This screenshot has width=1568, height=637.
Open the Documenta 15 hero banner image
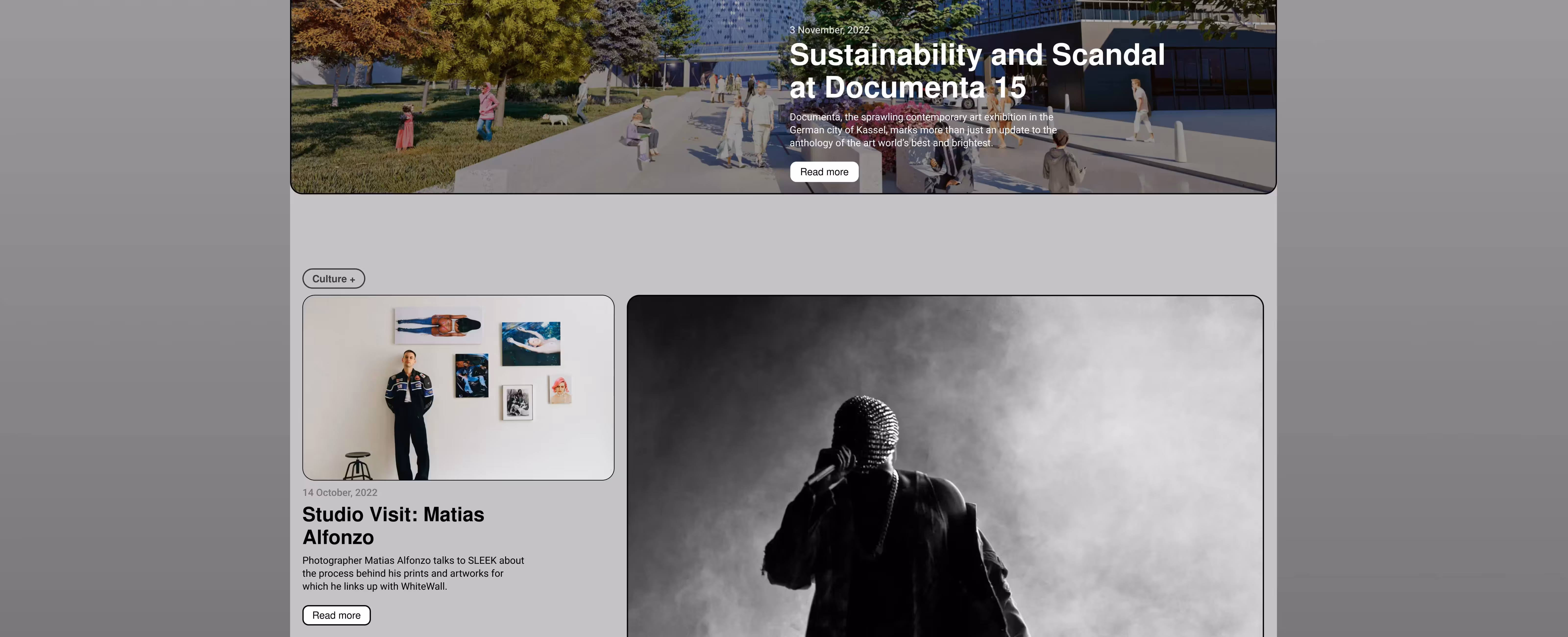(784, 97)
